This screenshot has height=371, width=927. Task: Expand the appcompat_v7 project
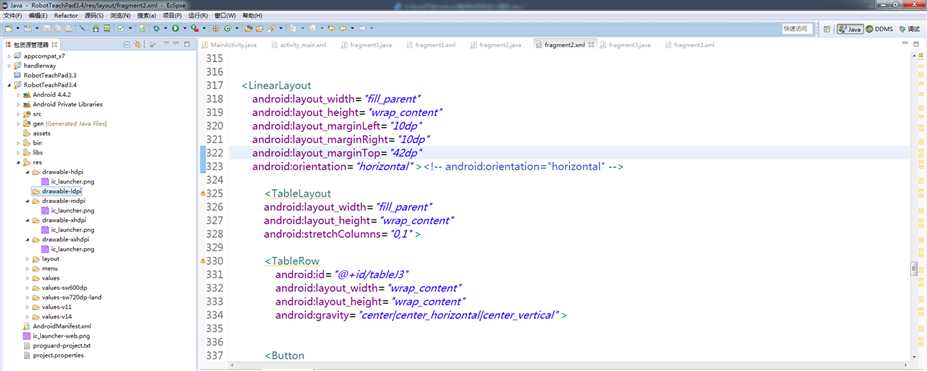[x=9, y=56]
